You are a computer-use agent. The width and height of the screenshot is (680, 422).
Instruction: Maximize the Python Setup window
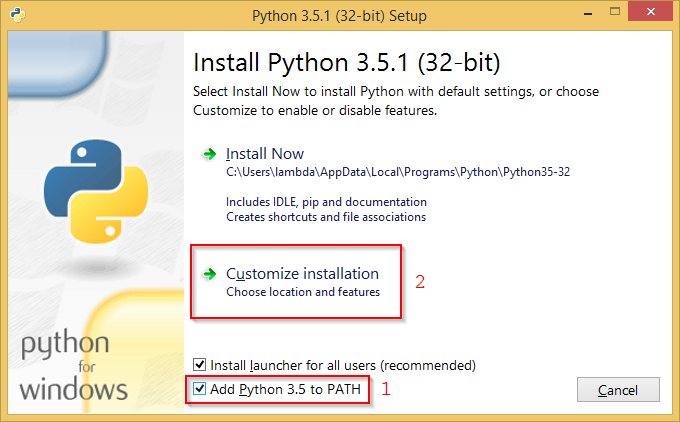click(x=615, y=12)
